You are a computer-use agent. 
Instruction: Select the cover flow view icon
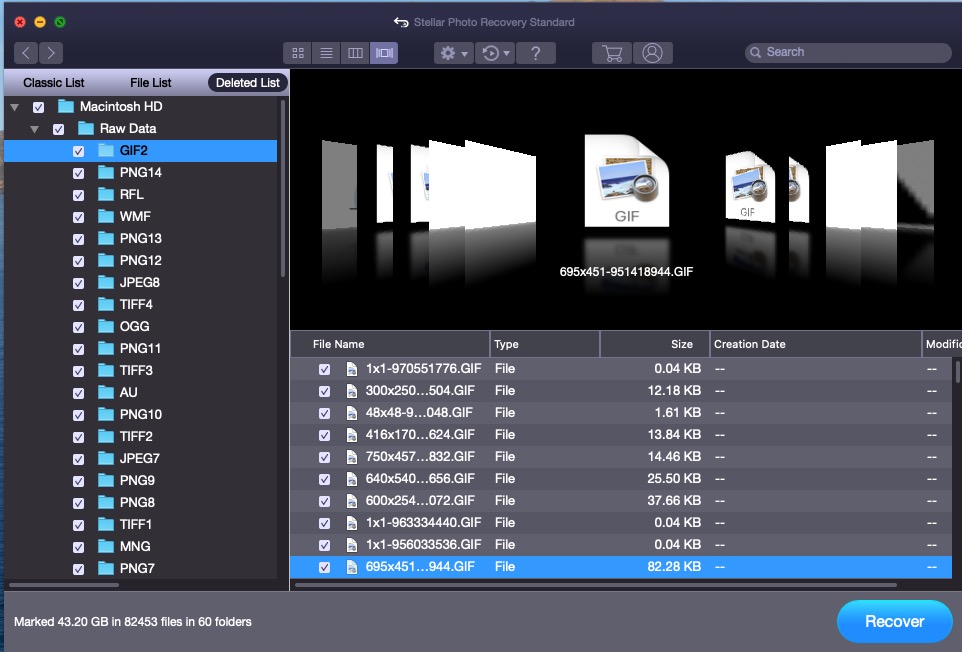383,53
